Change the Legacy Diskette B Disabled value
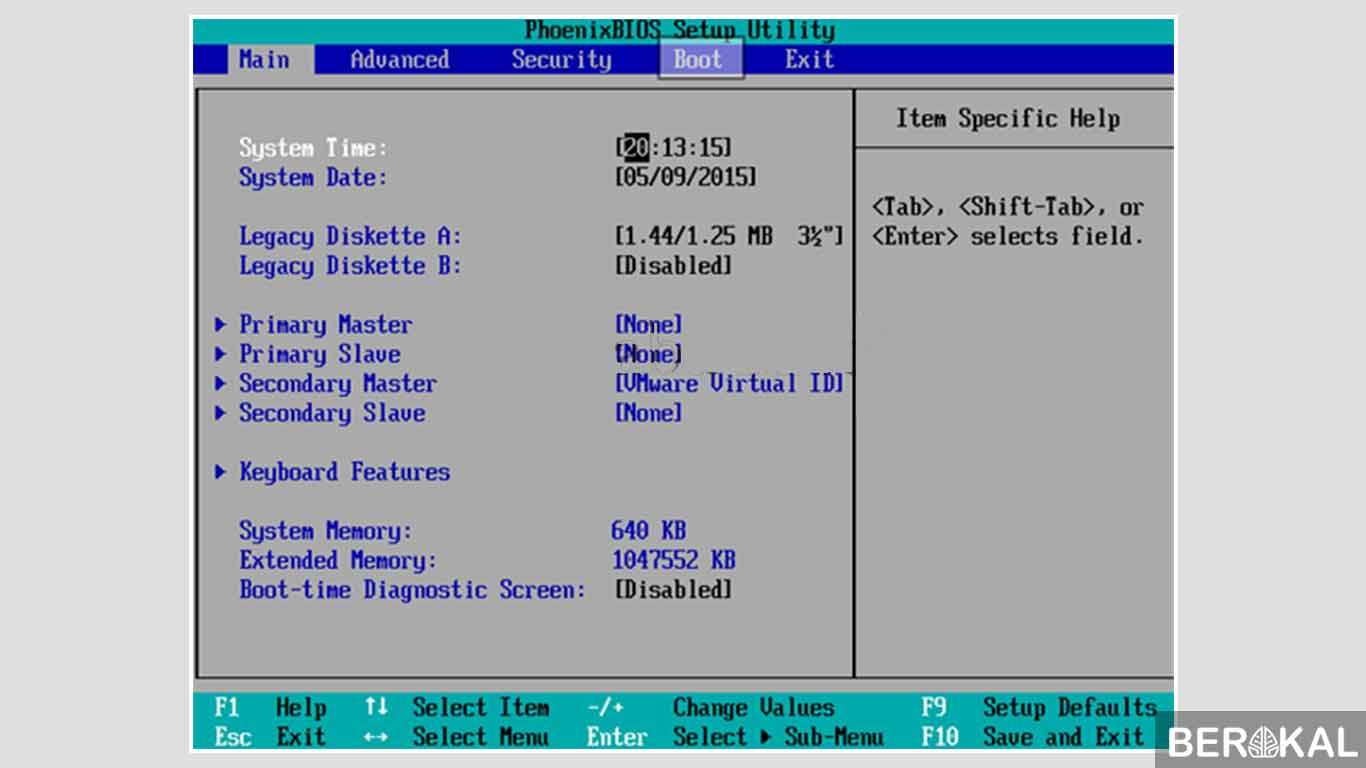Screen dimensions: 1366x768 (x=673, y=266)
